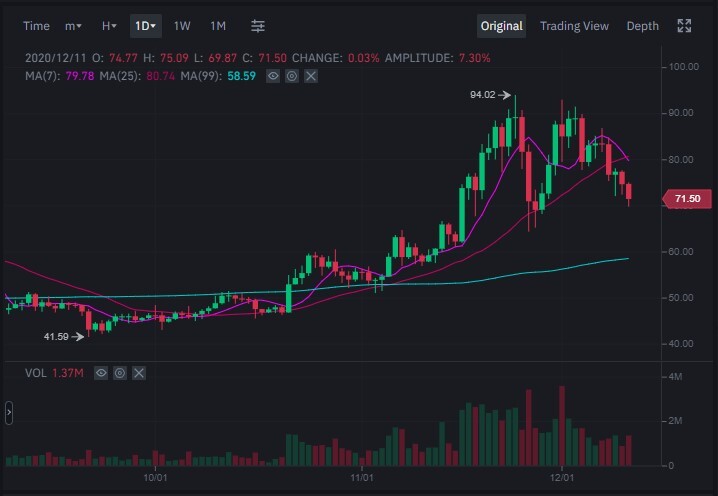Click the 12/01 date marker on axis
This screenshot has width=718, height=496.
tap(562, 478)
